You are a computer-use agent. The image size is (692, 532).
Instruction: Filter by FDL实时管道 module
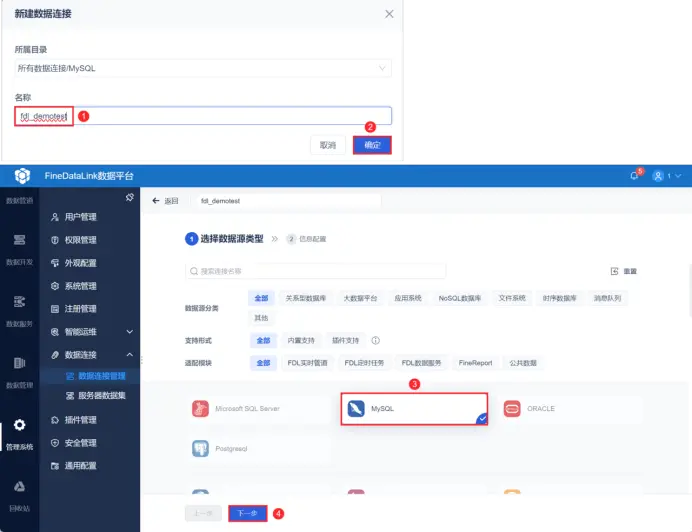[x=307, y=363]
